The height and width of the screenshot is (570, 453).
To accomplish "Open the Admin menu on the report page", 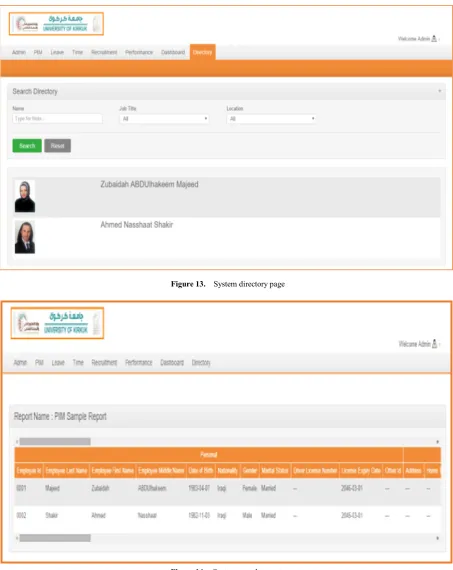I will [x=20, y=362].
